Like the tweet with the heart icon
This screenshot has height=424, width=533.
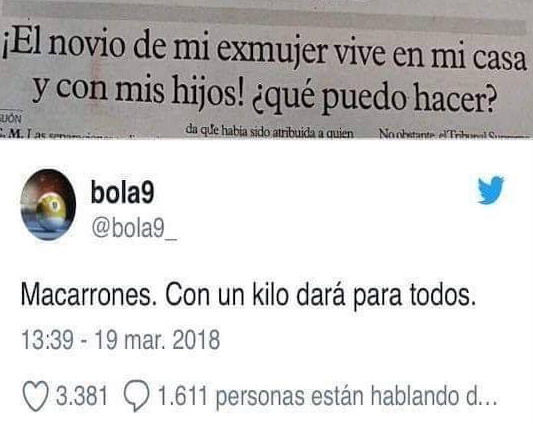pos(35,396)
